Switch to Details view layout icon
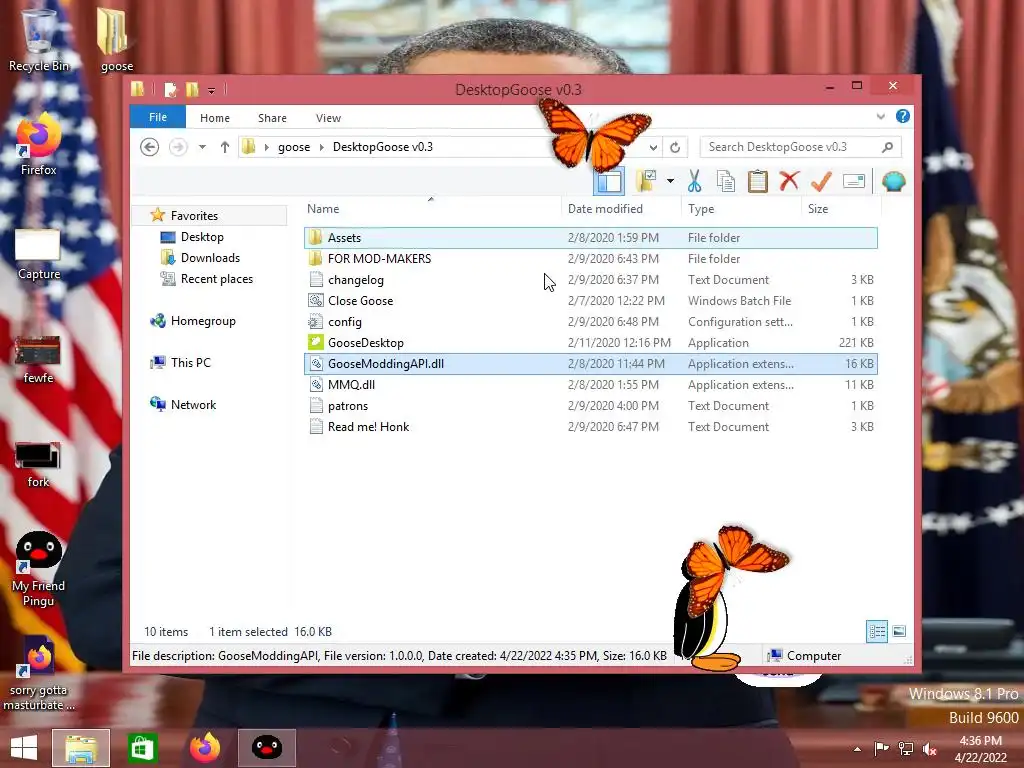The height and width of the screenshot is (768, 1024). click(876, 631)
